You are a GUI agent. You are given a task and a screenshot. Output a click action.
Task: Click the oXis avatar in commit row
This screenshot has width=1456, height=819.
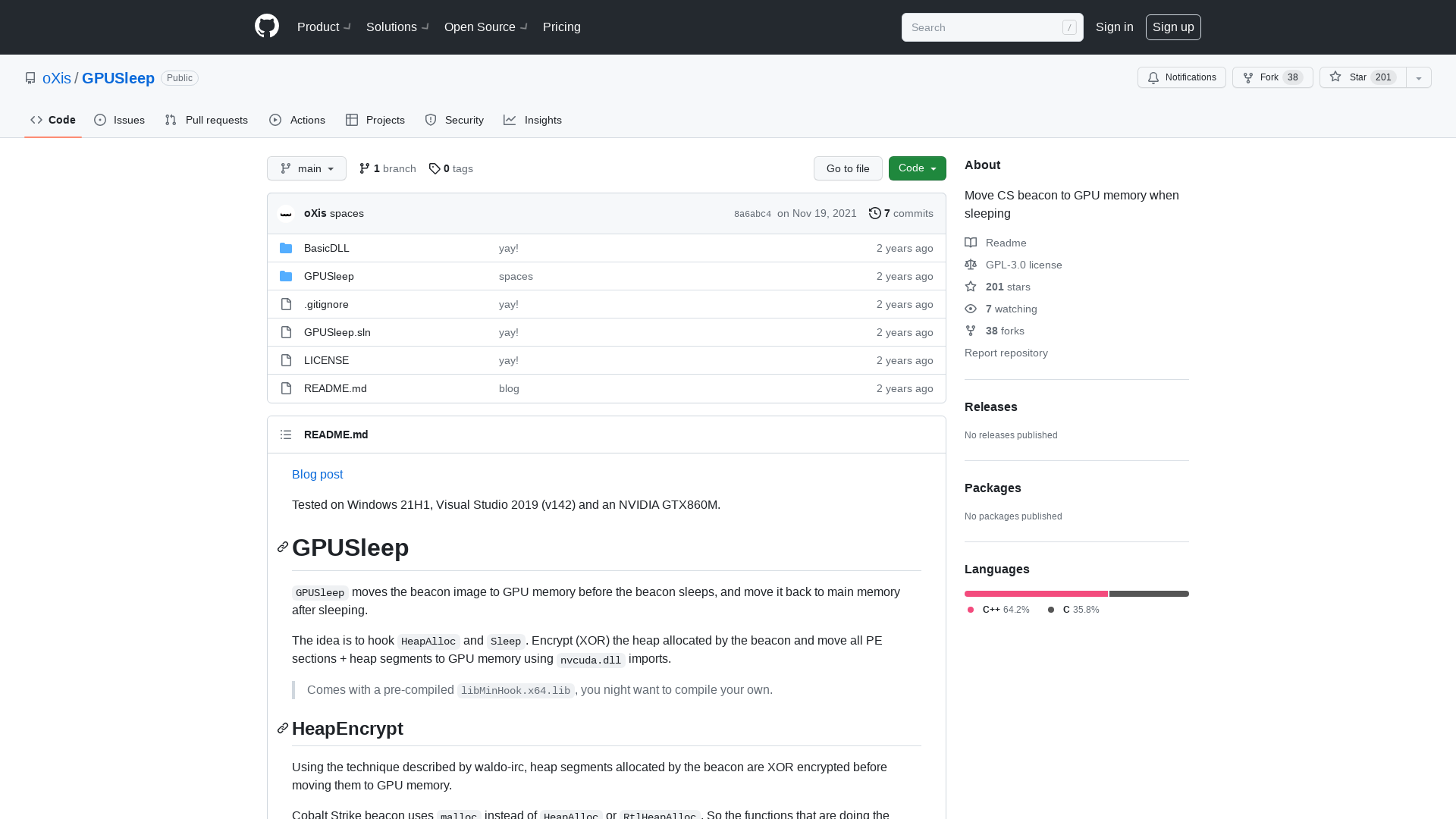[x=286, y=213]
